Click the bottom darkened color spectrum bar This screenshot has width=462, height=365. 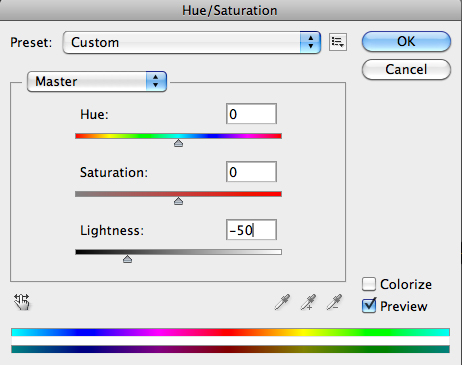click(230, 349)
